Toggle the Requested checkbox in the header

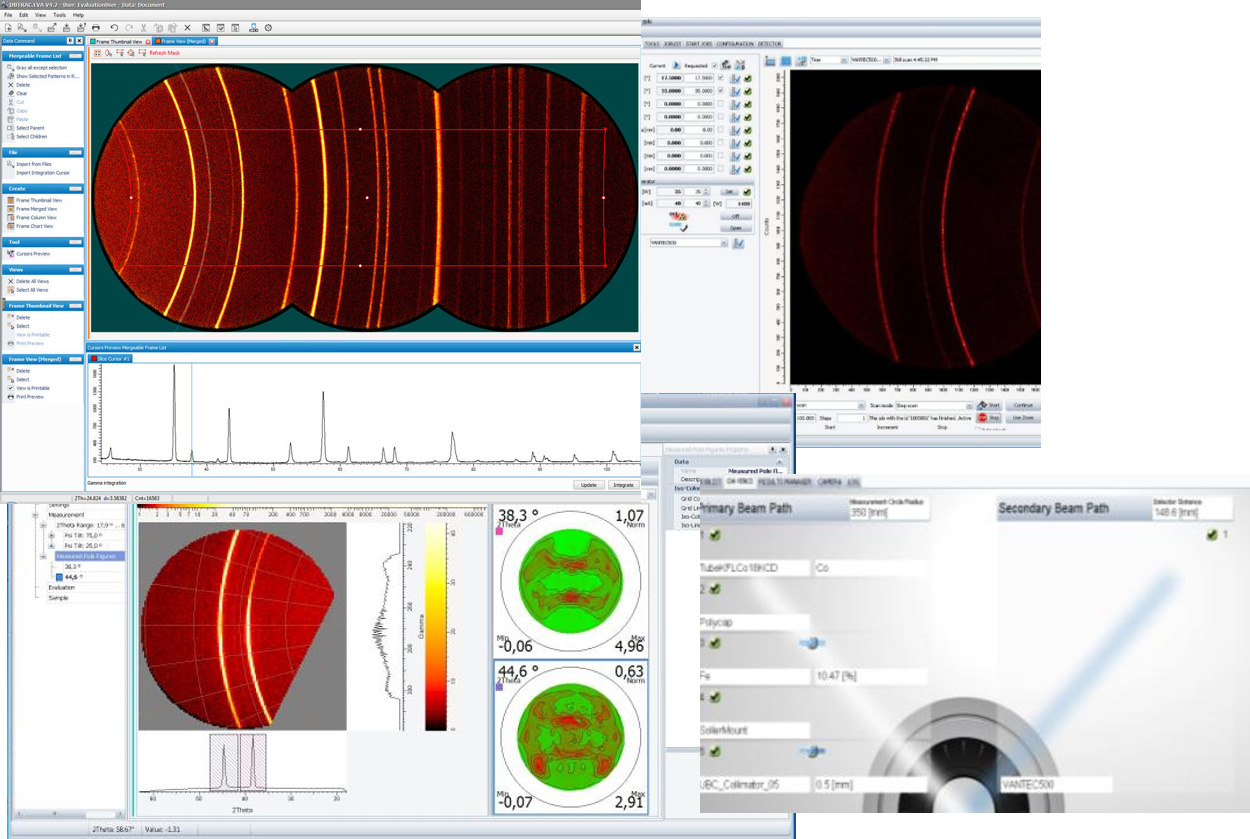tap(714, 65)
